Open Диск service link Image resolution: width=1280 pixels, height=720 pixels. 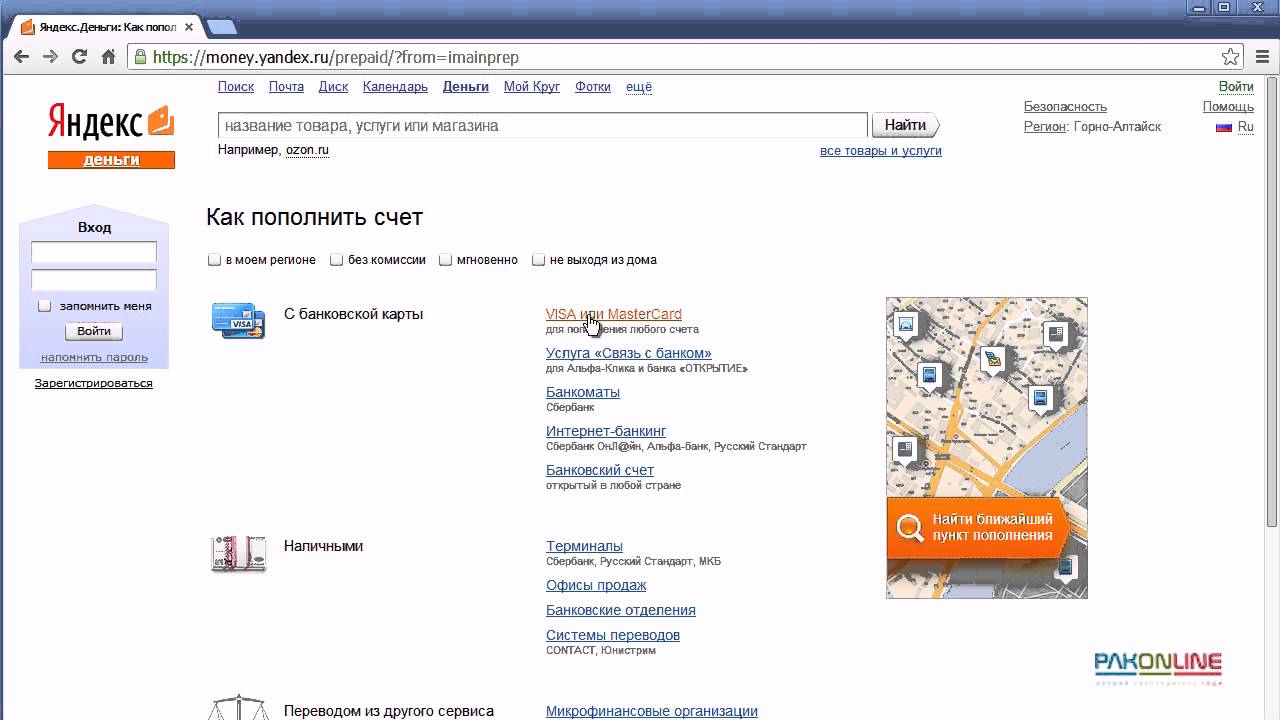point(333,87)
